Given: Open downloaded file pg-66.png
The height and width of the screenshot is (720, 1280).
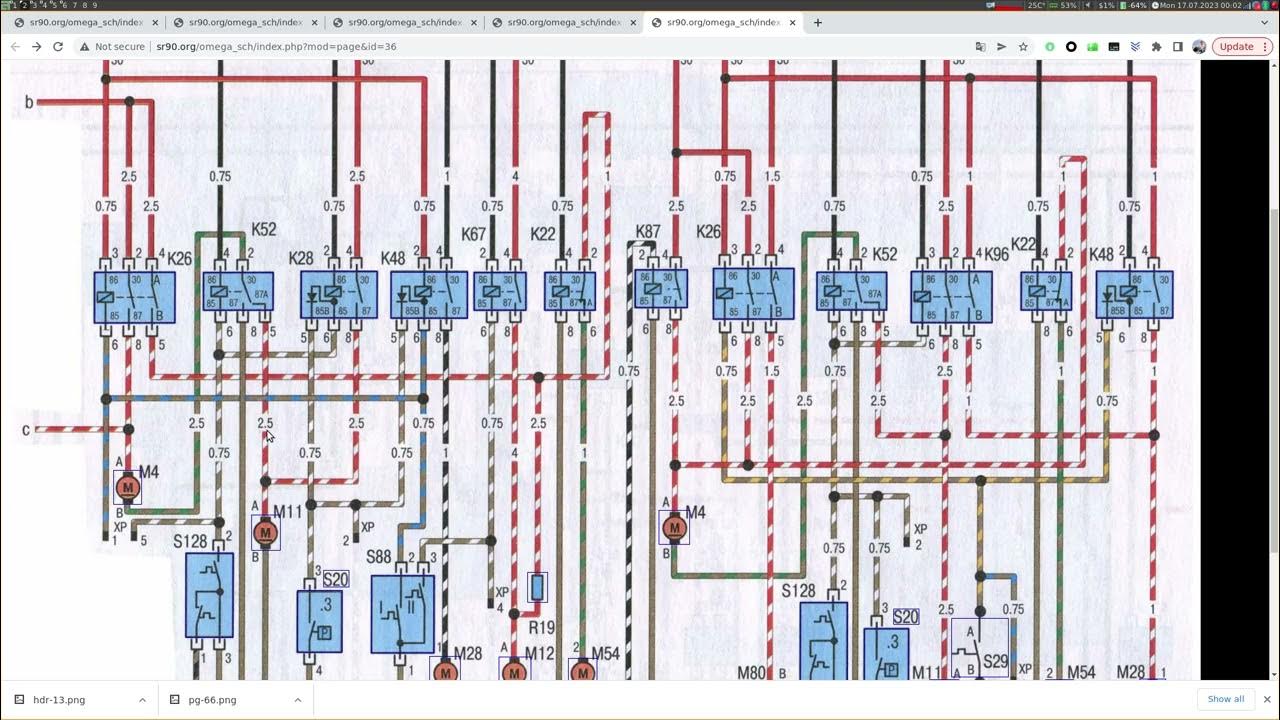Looking at the screenshot, I should [213, 700].
